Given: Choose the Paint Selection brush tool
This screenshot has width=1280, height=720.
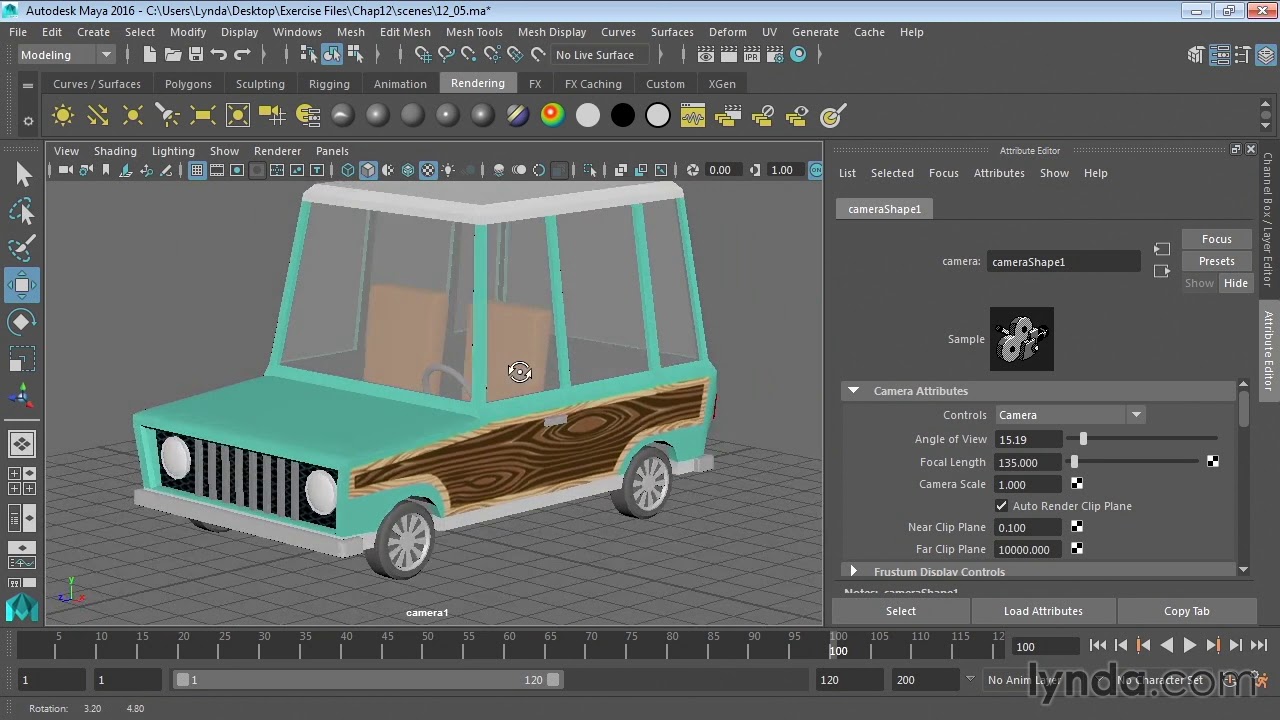Looking at the screenshot, I should coord(22,247).
